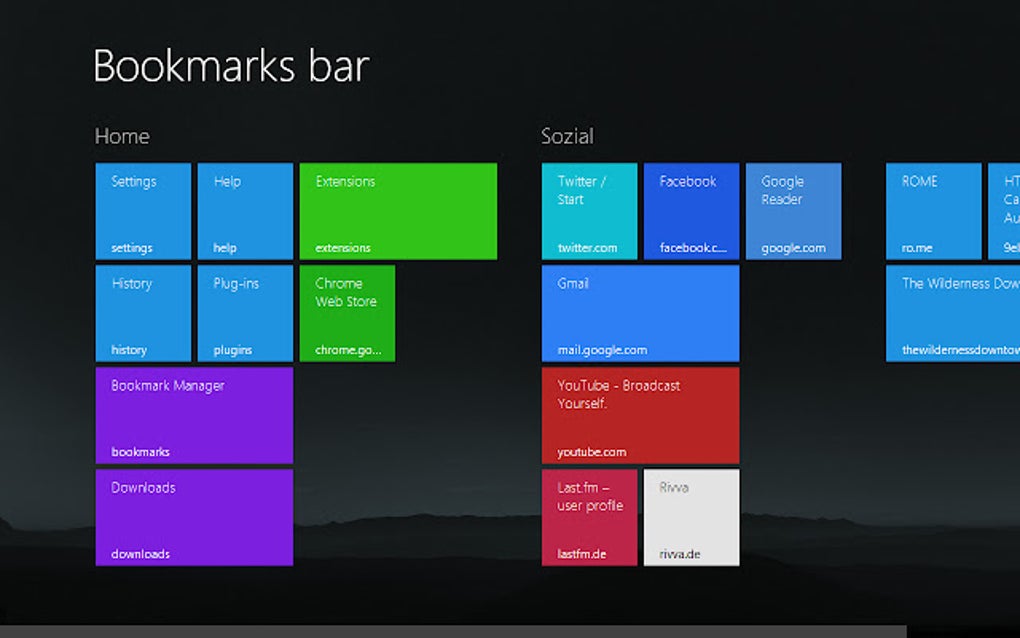Viewport: 1020px width, 638px height.
Task: Click the horizontal scrollbar at the bottom
Action: 453,631
